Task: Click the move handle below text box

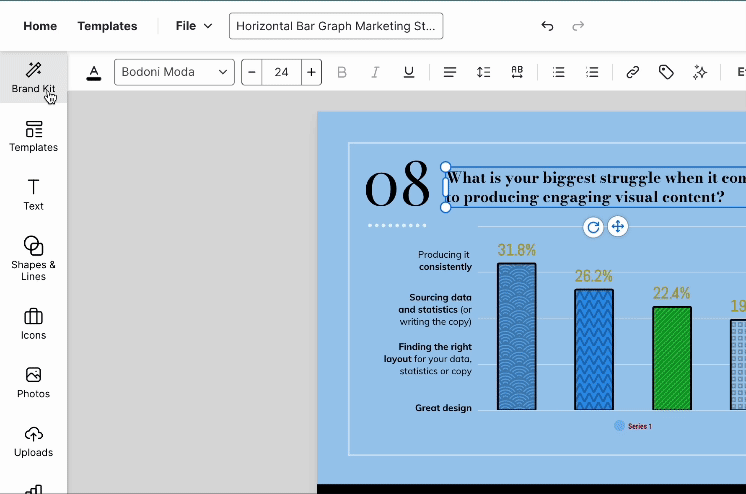Action: 618,226
